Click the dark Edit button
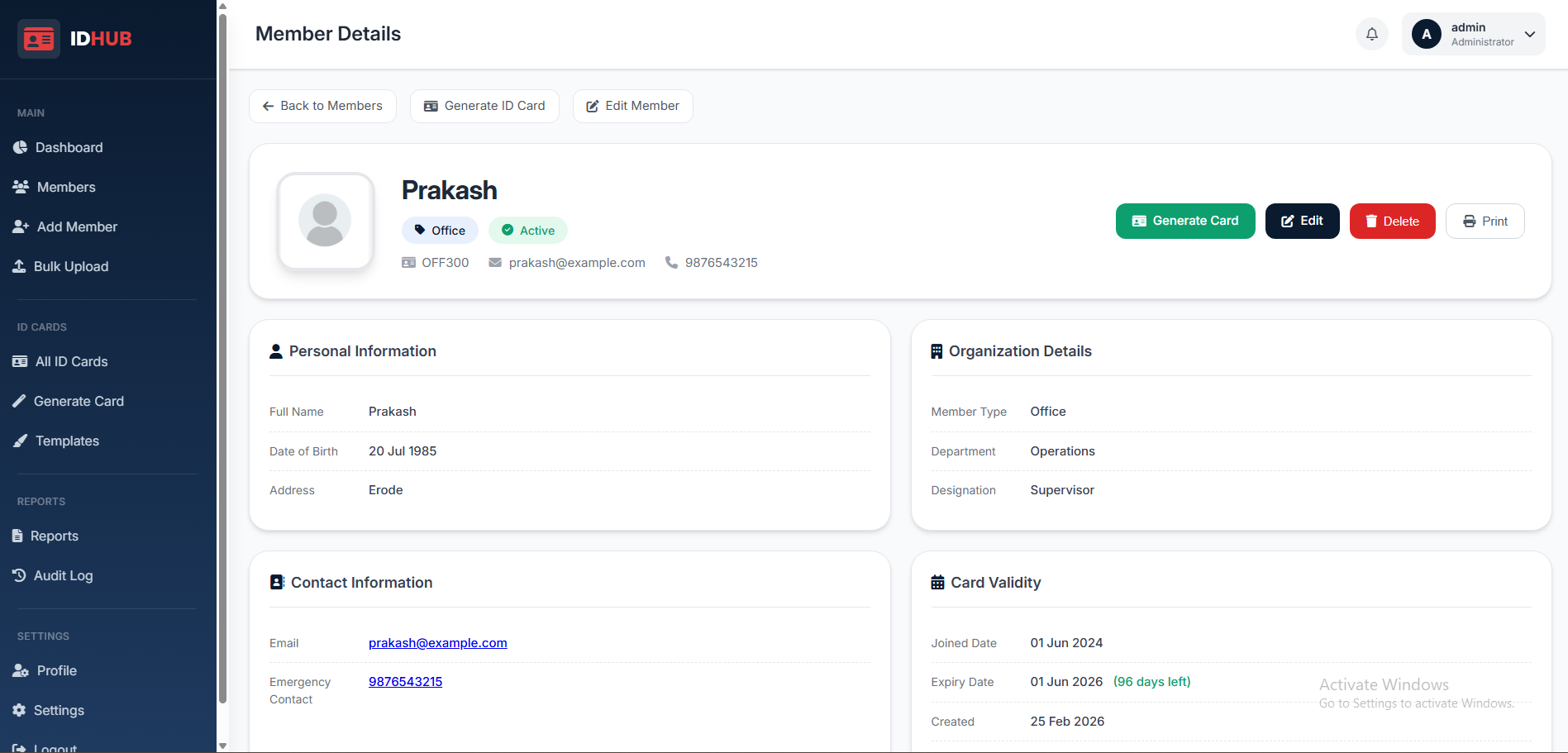 tap(1302, 221)
